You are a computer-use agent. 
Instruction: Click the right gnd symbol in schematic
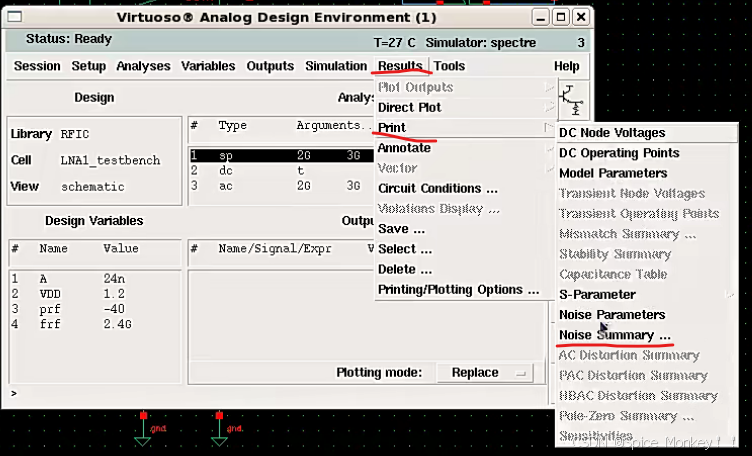tap(219, 429)
